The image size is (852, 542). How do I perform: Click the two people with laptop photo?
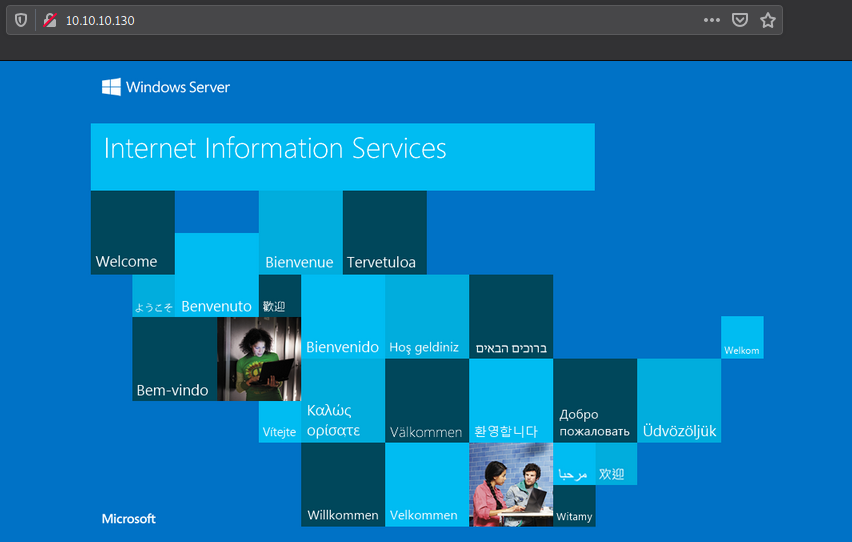511,484
